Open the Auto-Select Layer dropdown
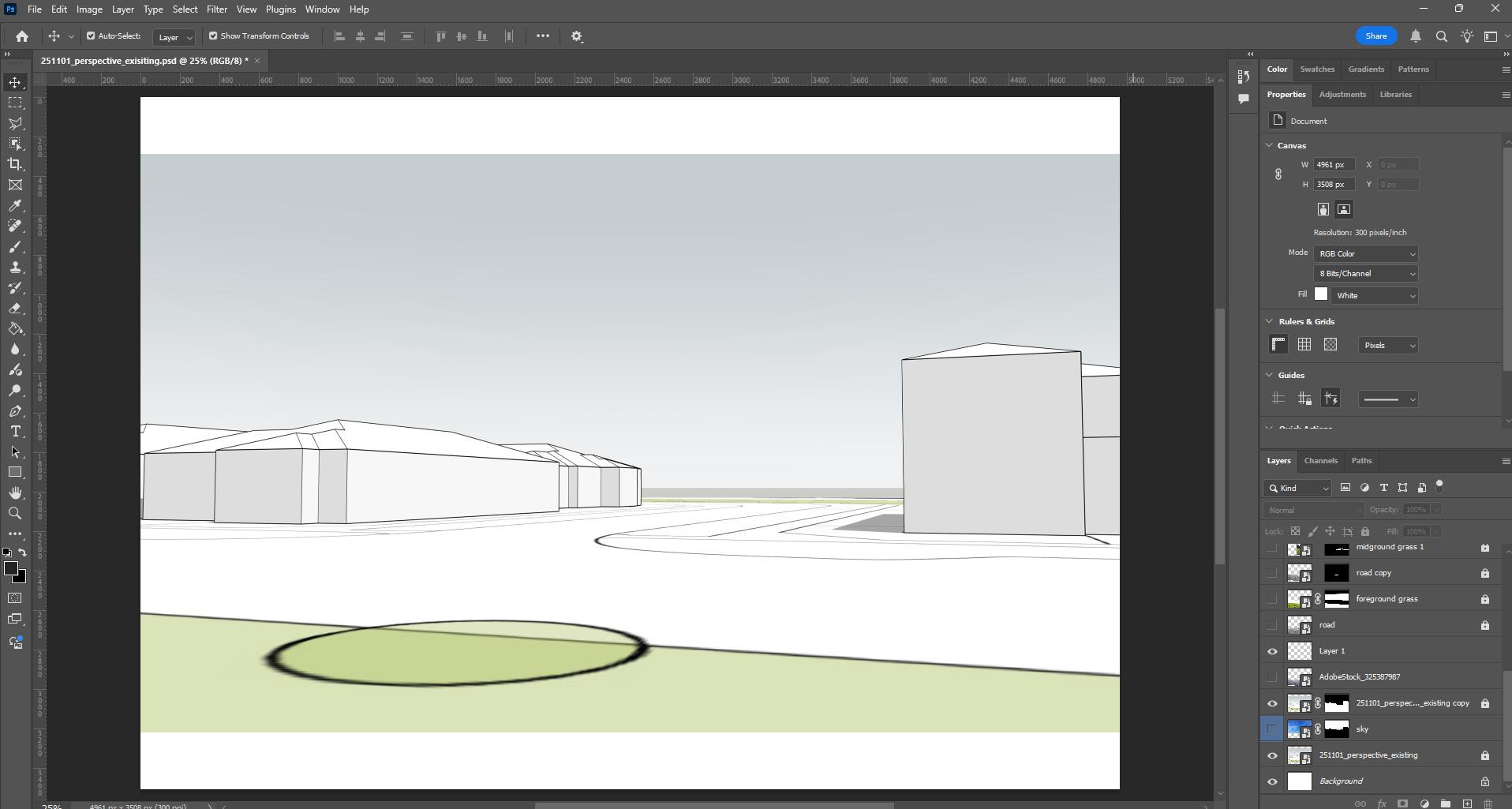The height and width of the screenshot is (809, 1512). [174, 37]
